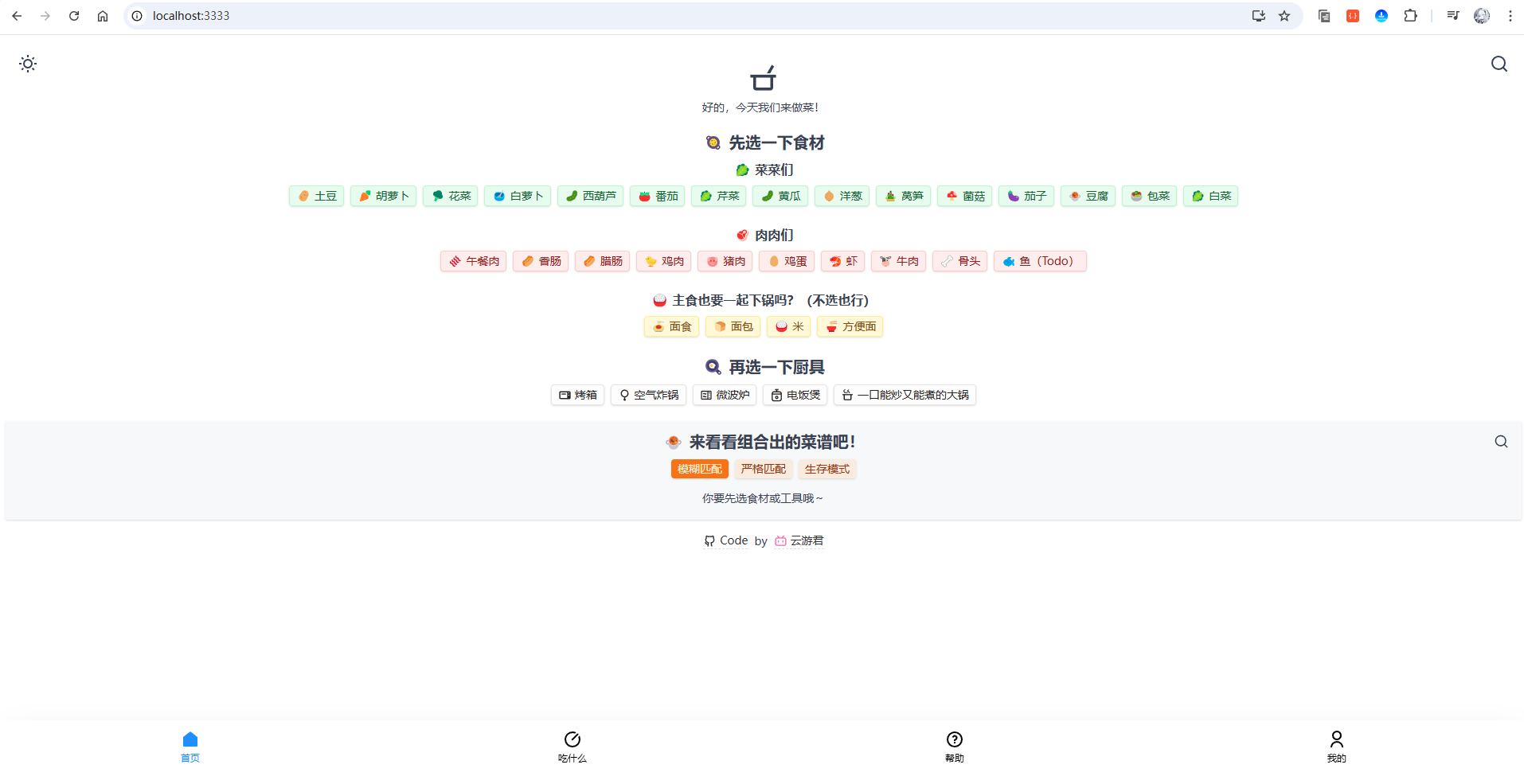Switch to 严格匹配 matching mode
The width and height of the screenshot is (1524, 784).
[763, 469]
